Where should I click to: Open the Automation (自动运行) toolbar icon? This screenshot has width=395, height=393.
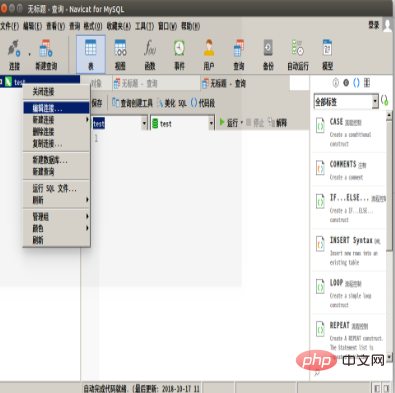[x=298, y=54]
